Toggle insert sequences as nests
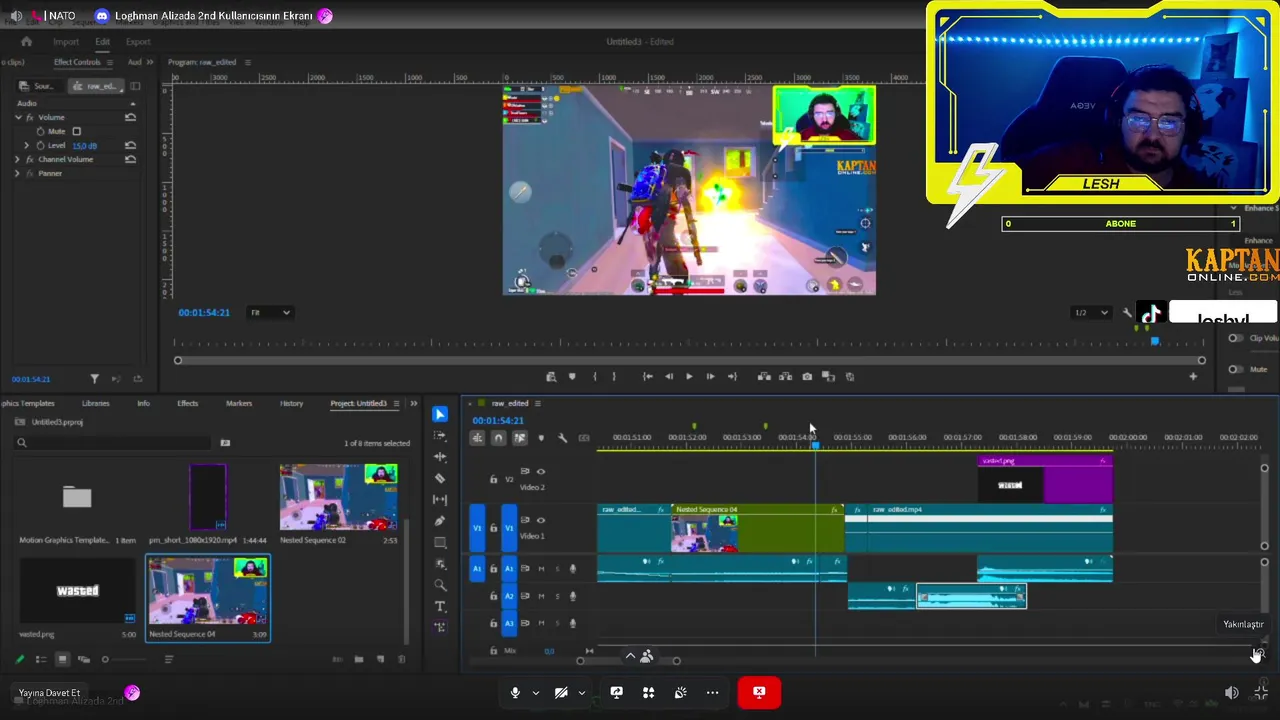1280x720 pixels. [477, 437]
